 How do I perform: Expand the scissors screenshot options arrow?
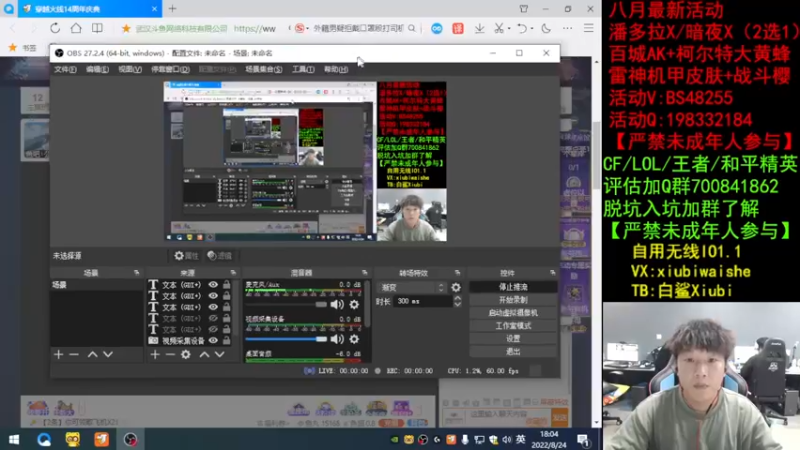[509, 29]
